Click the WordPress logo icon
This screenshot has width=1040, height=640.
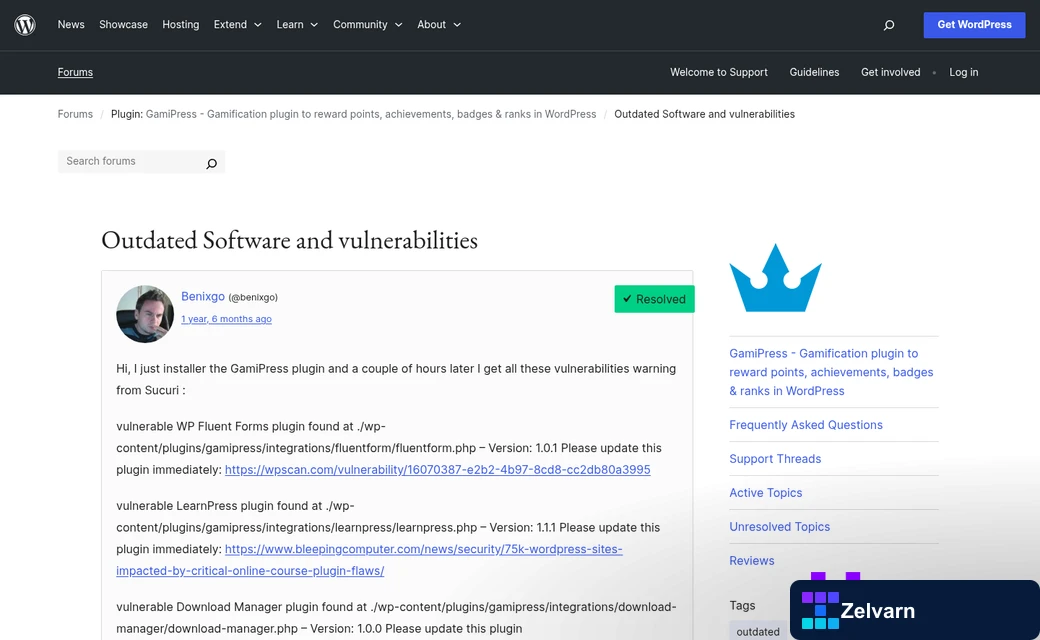pyautogui.click(x=25, y=25)
